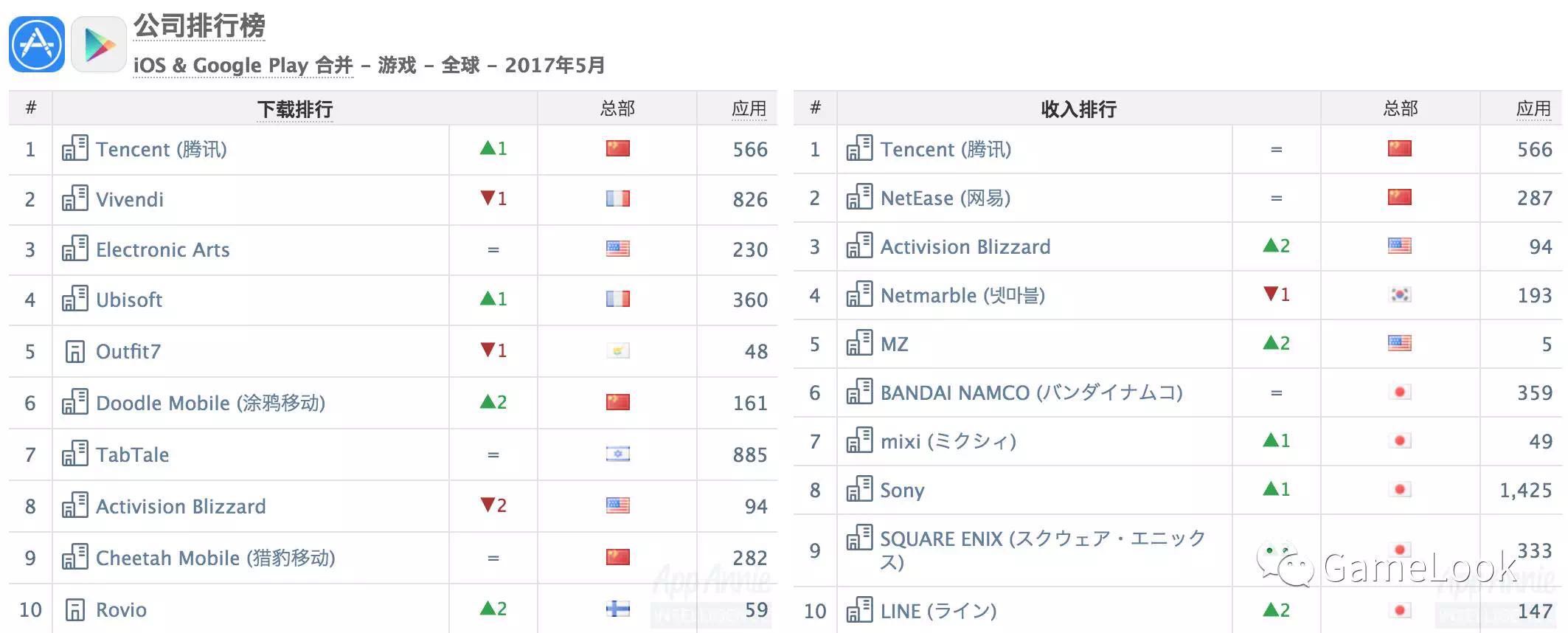The height and width of the screenshot is (633, 1568).
Task: Click the single-building icon beside Outfit7
Action: click(x=75, y=351)
